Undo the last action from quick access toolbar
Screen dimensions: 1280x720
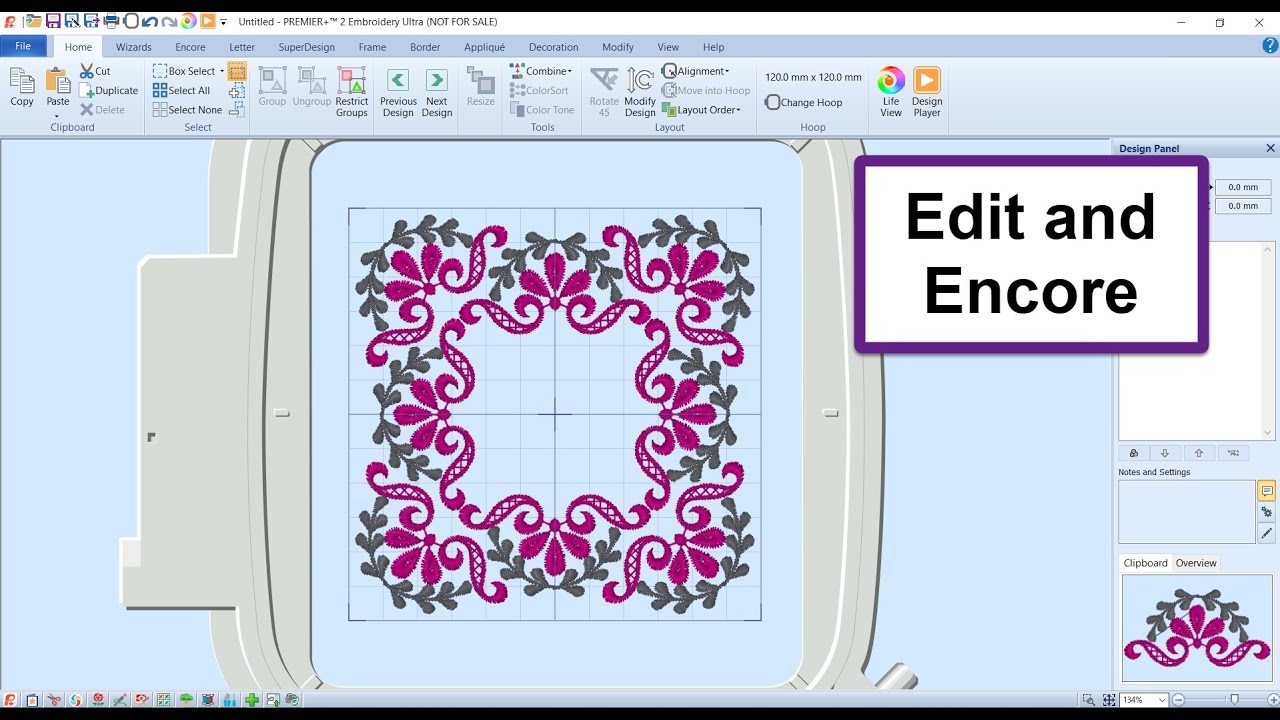(x=150, y=21)
